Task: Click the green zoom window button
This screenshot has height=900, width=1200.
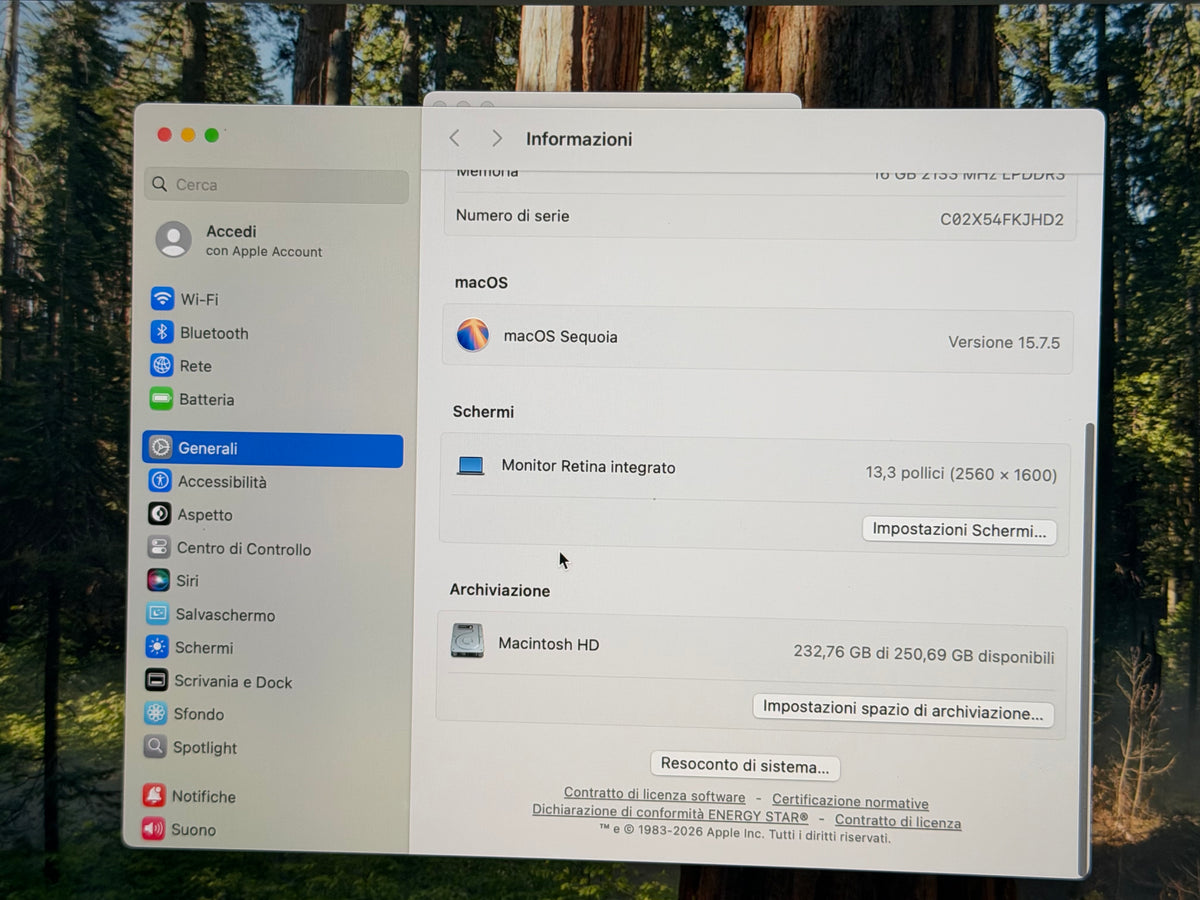Action: point(211,135)
